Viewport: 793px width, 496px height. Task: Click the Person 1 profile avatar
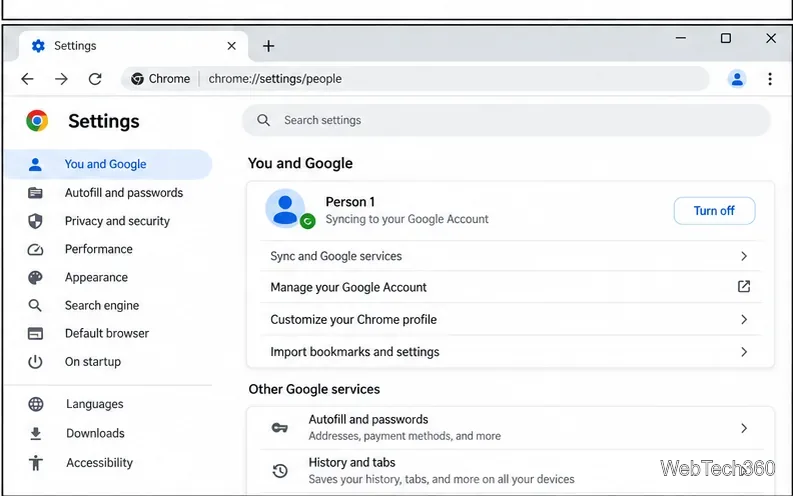pyautogui.click(x=285, y=208)
